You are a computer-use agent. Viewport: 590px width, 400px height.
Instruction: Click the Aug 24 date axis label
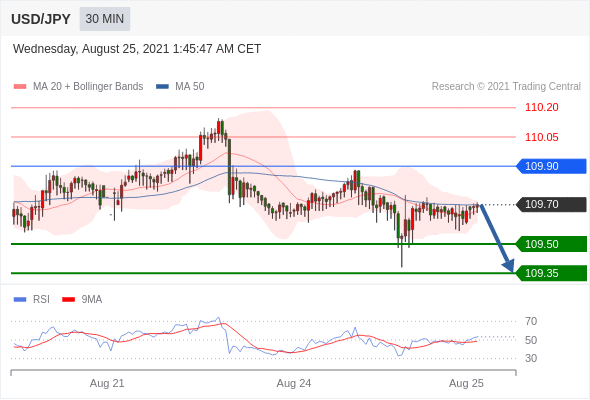(293, 383)
